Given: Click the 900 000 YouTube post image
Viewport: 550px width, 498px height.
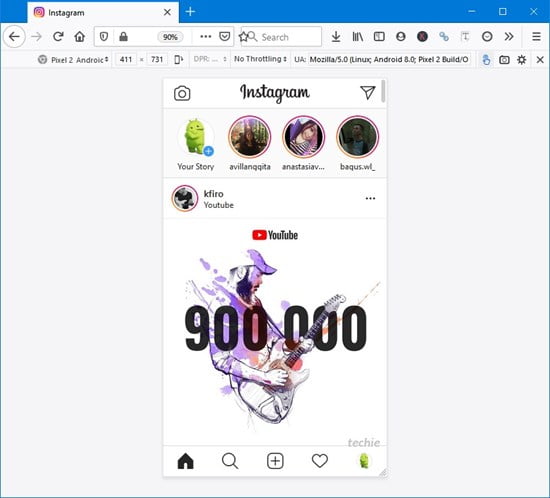Looking at the screenshot, I should click(x=275, y=331).
